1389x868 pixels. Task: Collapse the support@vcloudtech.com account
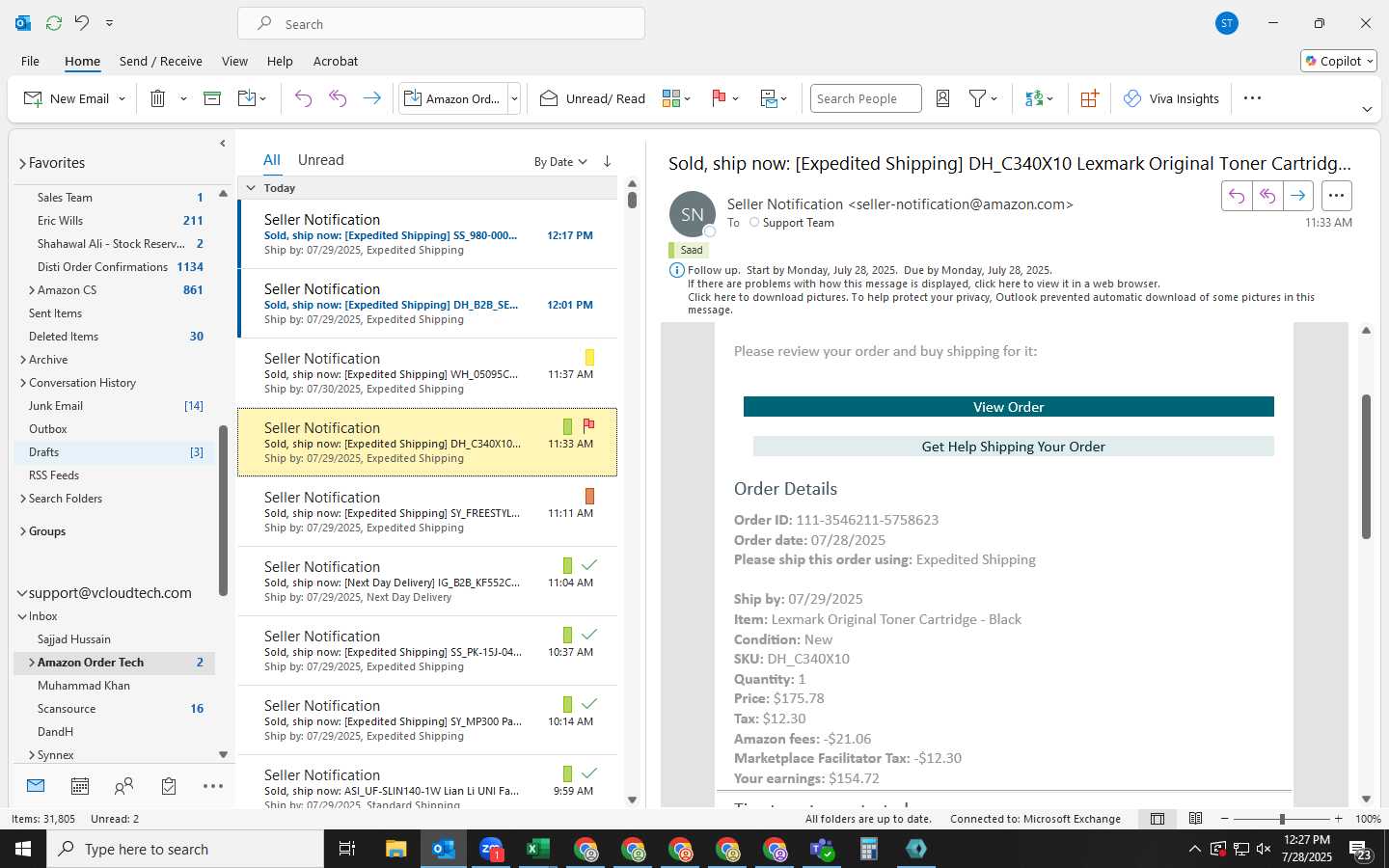(22, 593)
